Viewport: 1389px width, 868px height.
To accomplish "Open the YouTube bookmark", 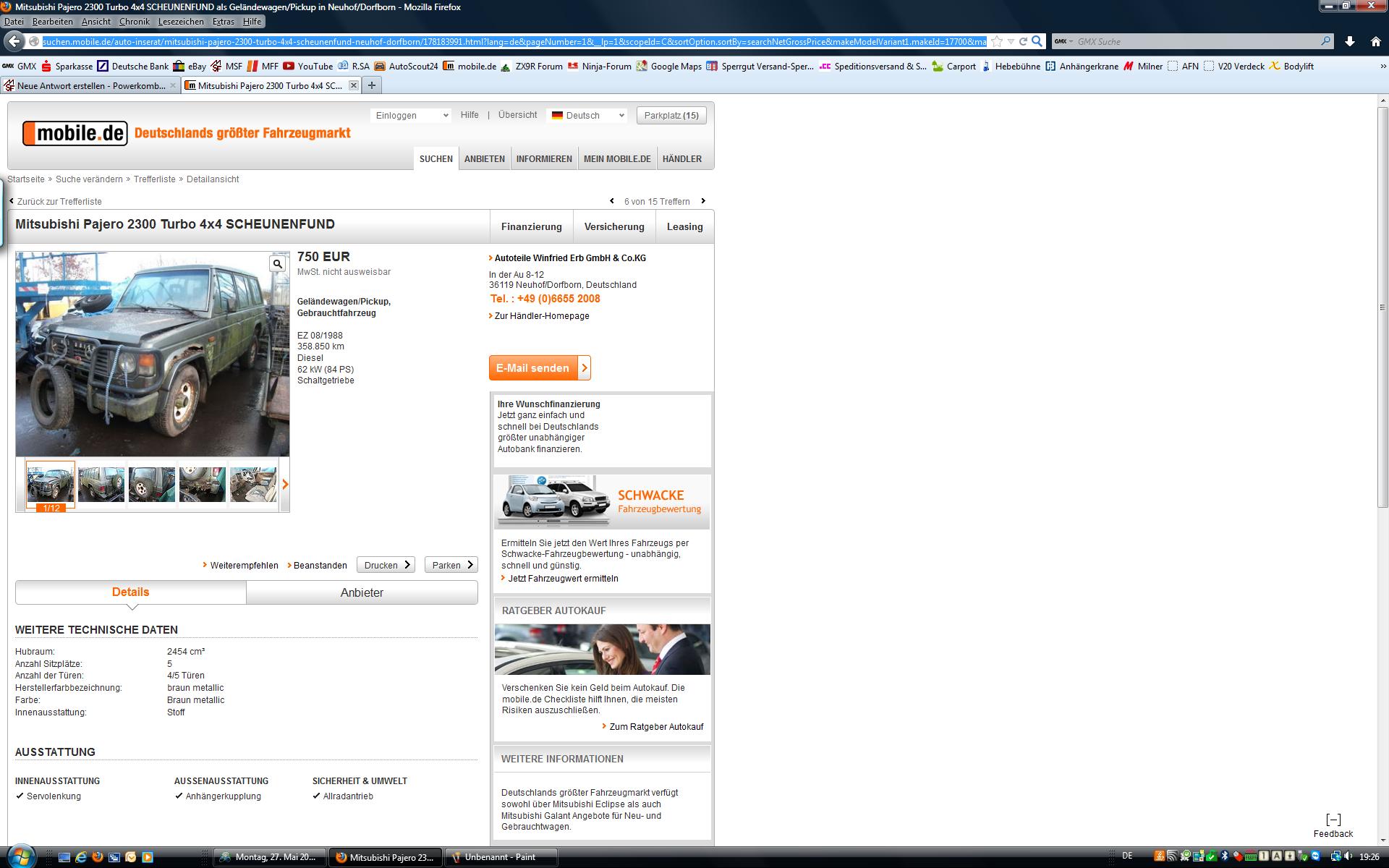I will 308,66.
